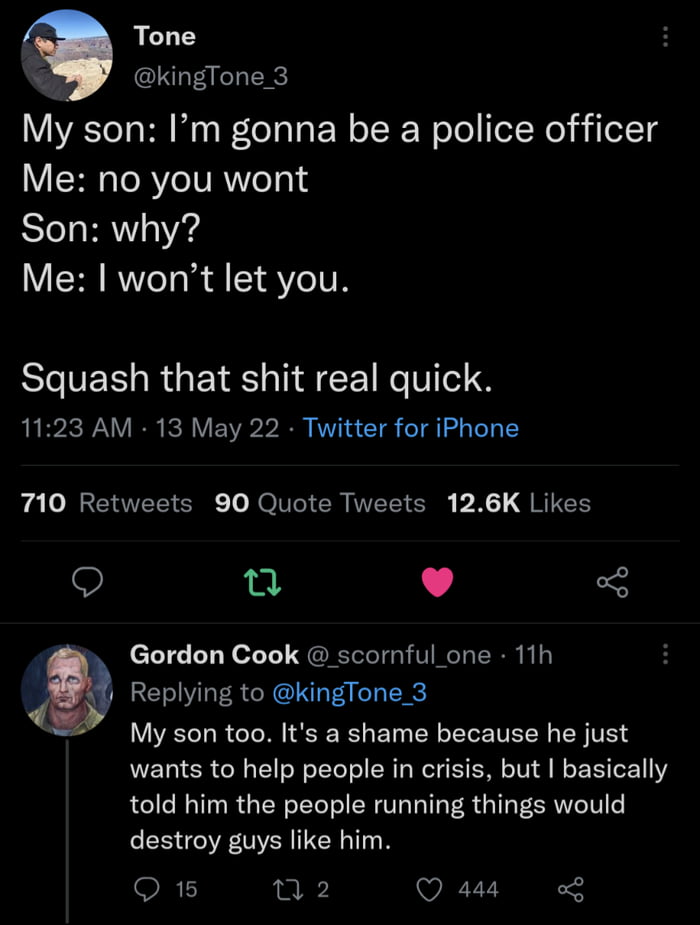Share Tone's tweet using share icon

(611, 581)
